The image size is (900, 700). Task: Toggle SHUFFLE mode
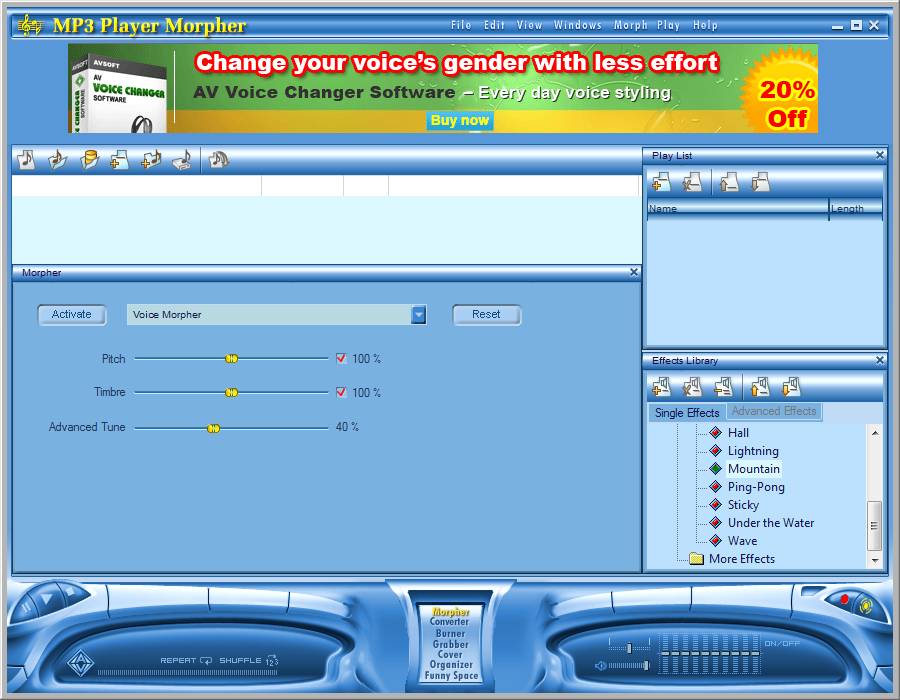(249, 660)
